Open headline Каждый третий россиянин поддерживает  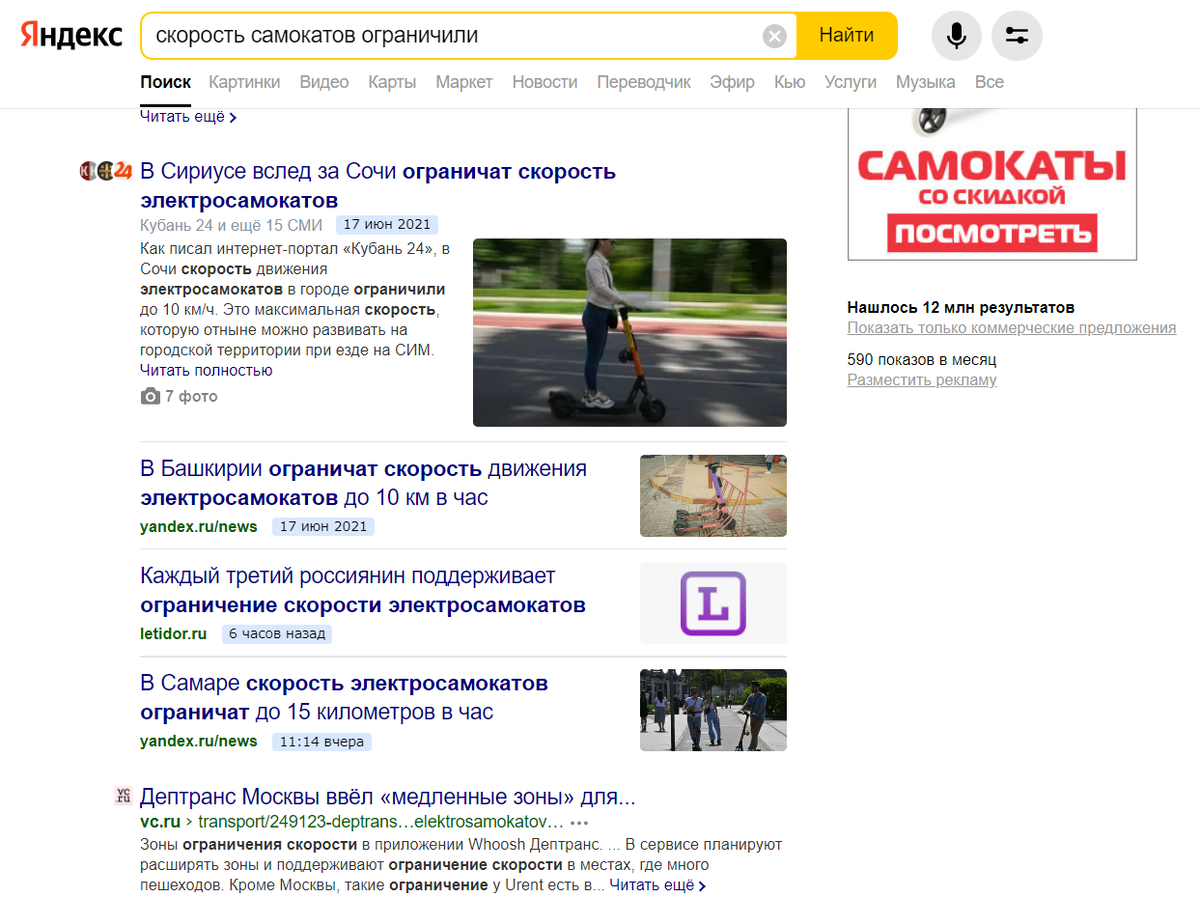pos(363,590)
